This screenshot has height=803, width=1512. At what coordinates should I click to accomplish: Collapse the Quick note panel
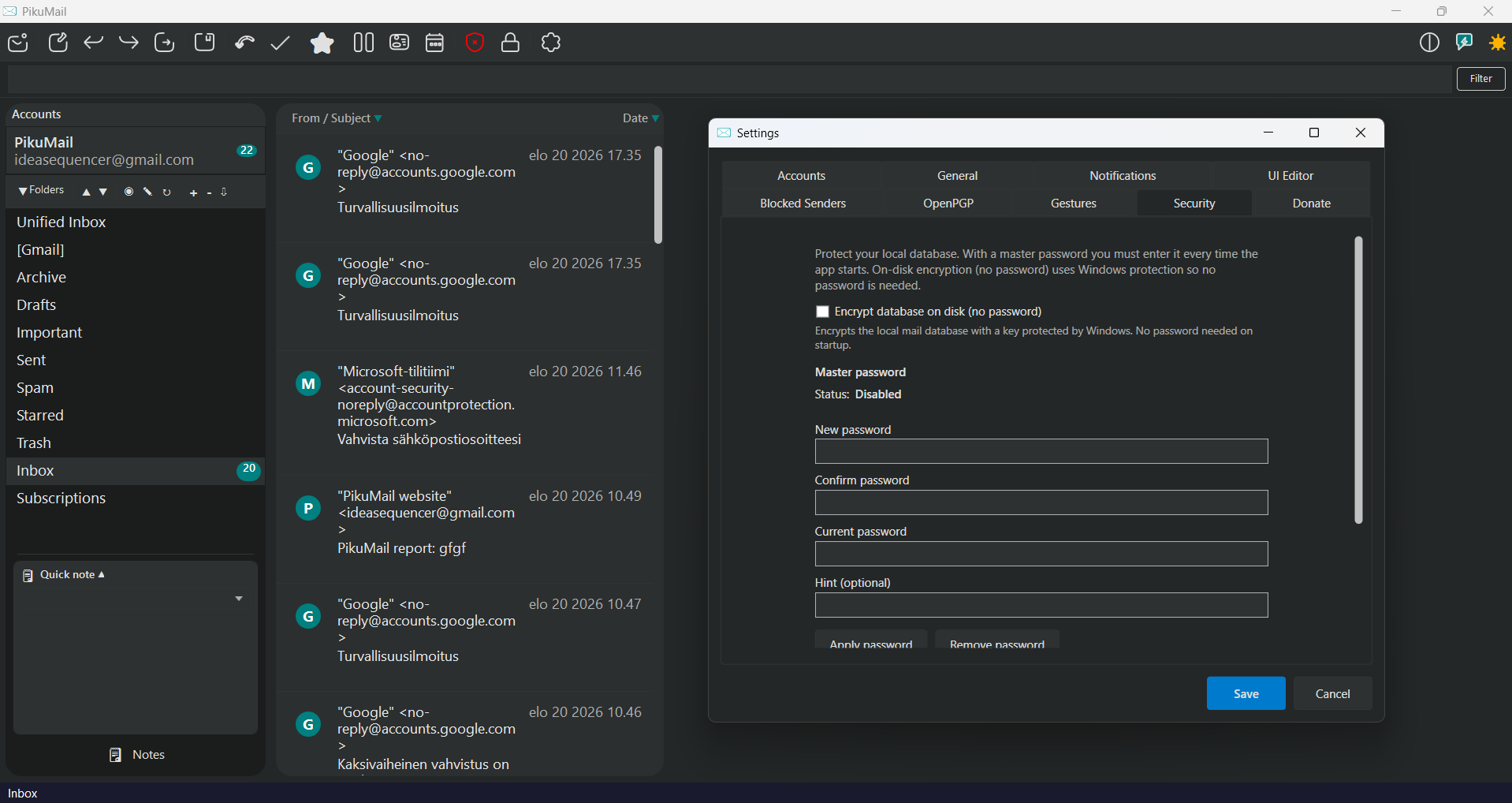point(101,574)
